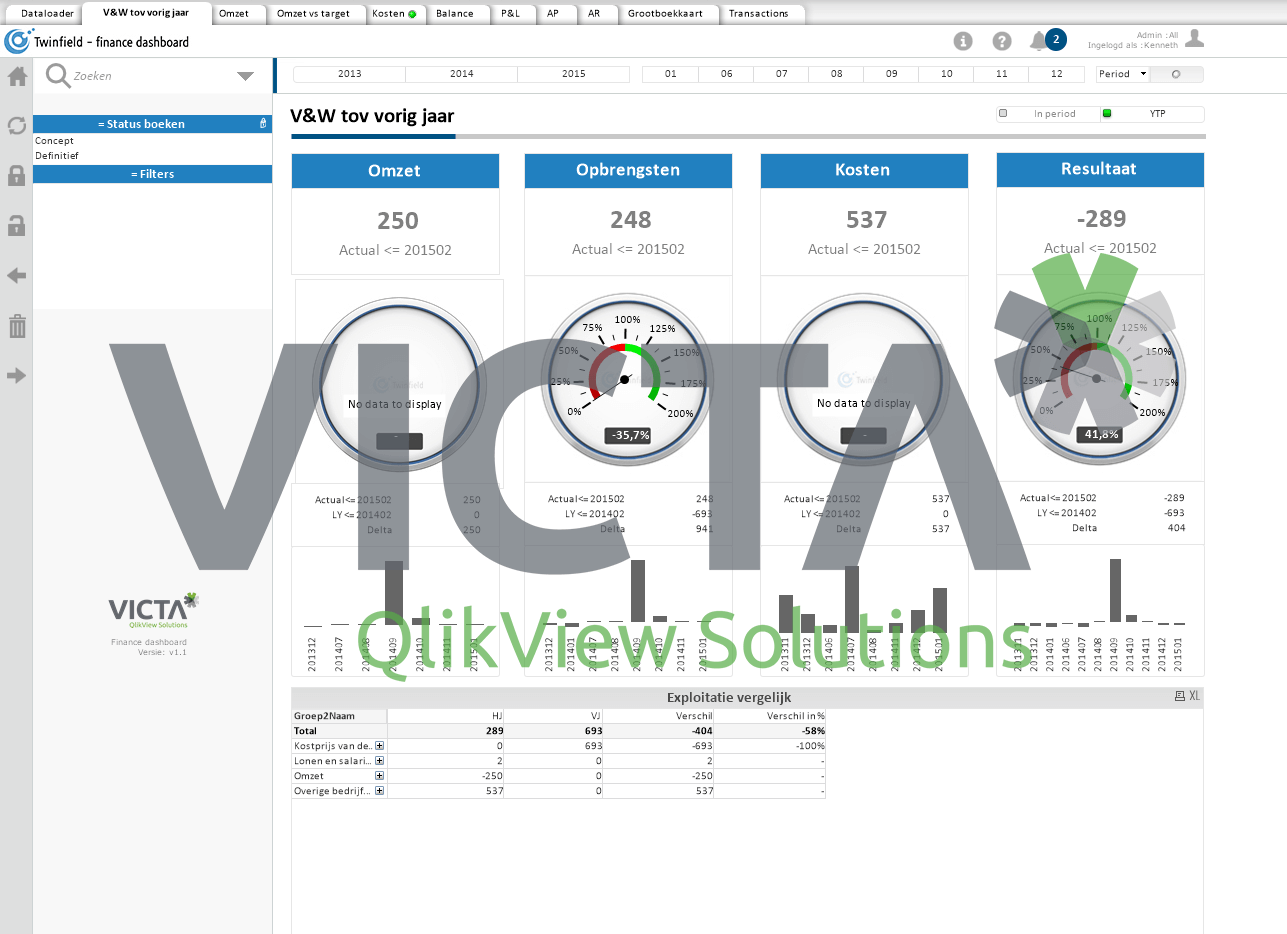The height and width of the screenshot is (934, 1287).
Task: Switch to the AR tab
Action: (598, 13)
